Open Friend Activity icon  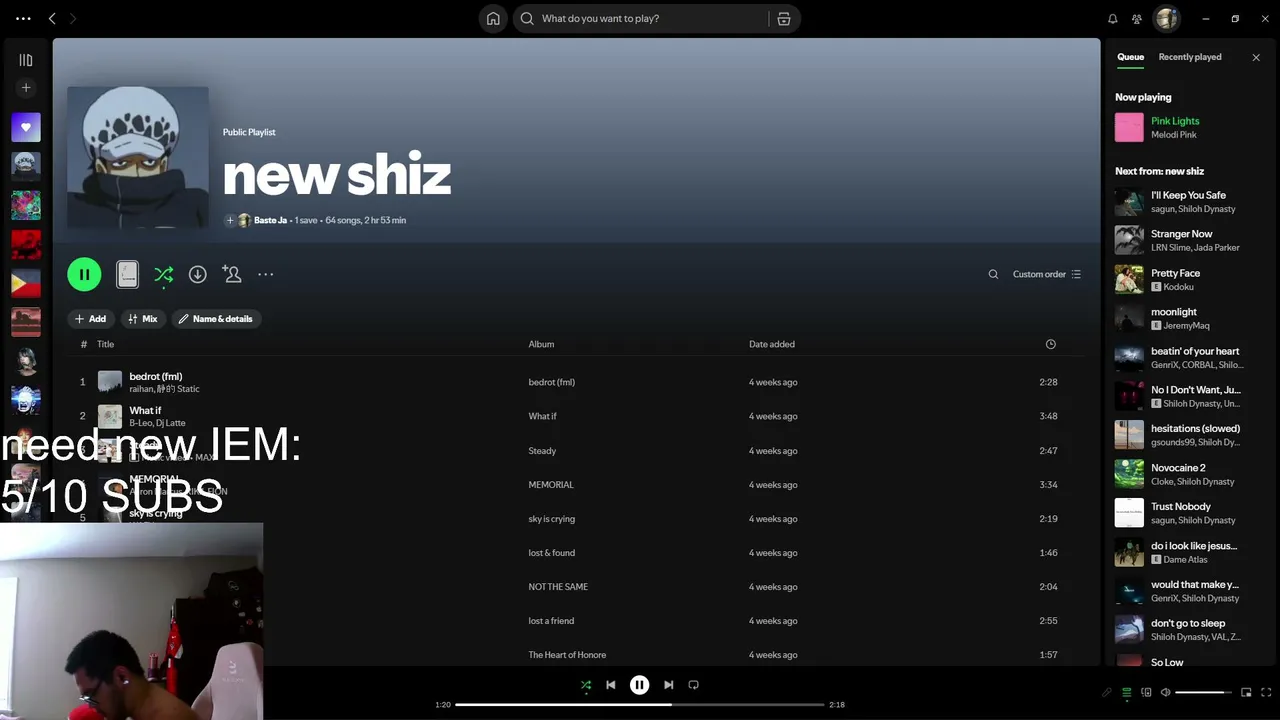coord(1137,18)
